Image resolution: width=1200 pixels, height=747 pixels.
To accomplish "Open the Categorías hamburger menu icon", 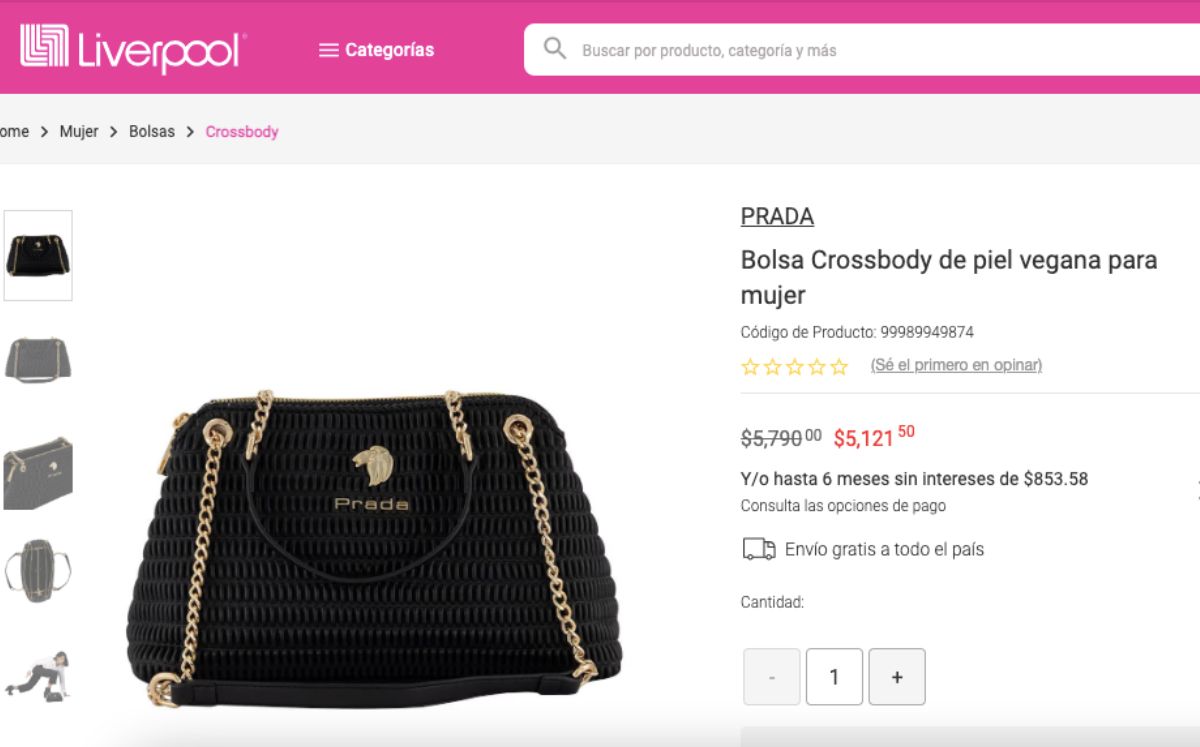I will click(x=327, y=50).
